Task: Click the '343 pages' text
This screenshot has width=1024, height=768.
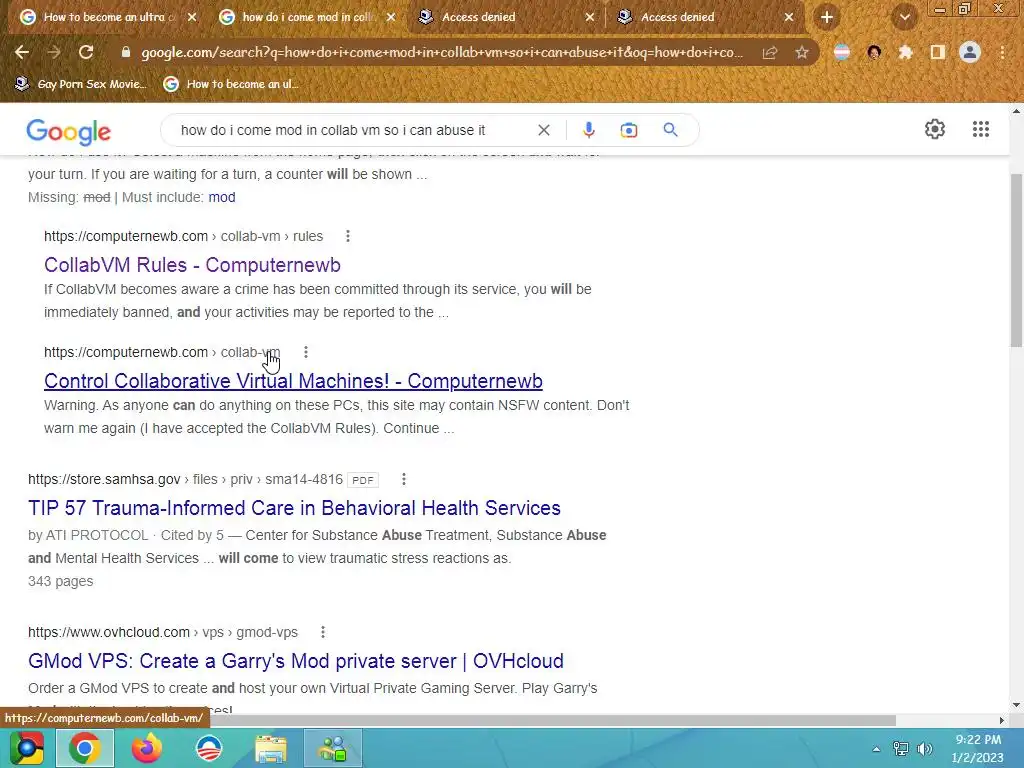Action: coord(61,581)
